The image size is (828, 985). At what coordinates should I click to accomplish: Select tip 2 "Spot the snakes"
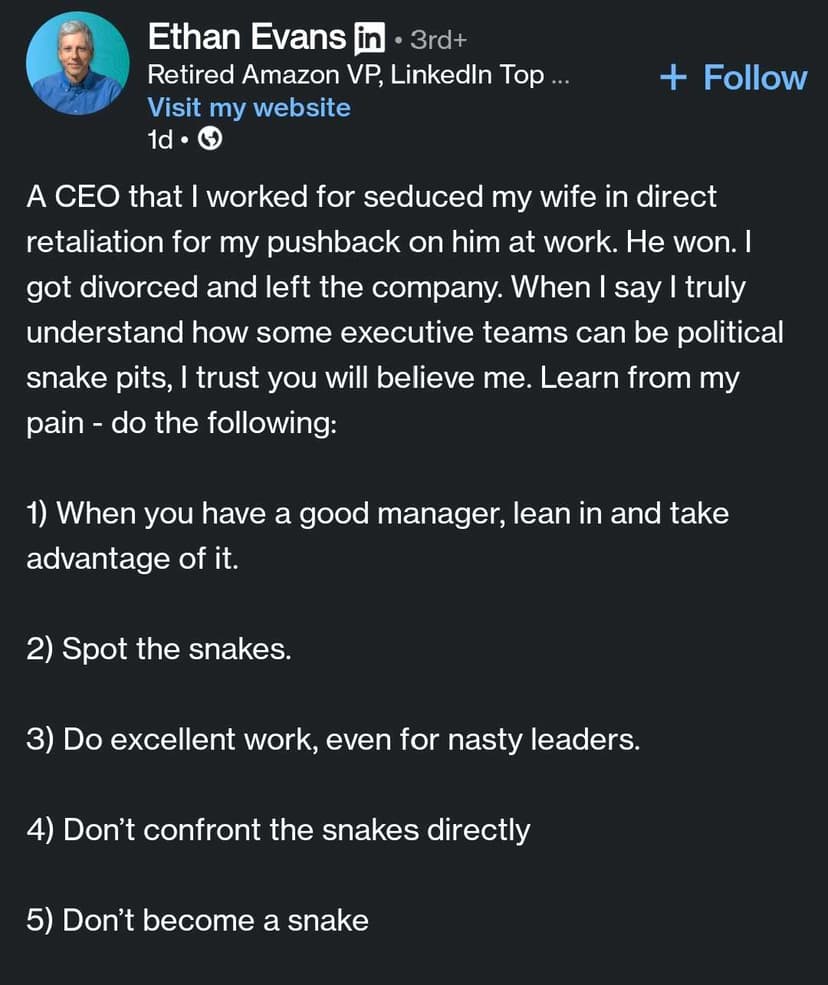[x=159, y=649]
